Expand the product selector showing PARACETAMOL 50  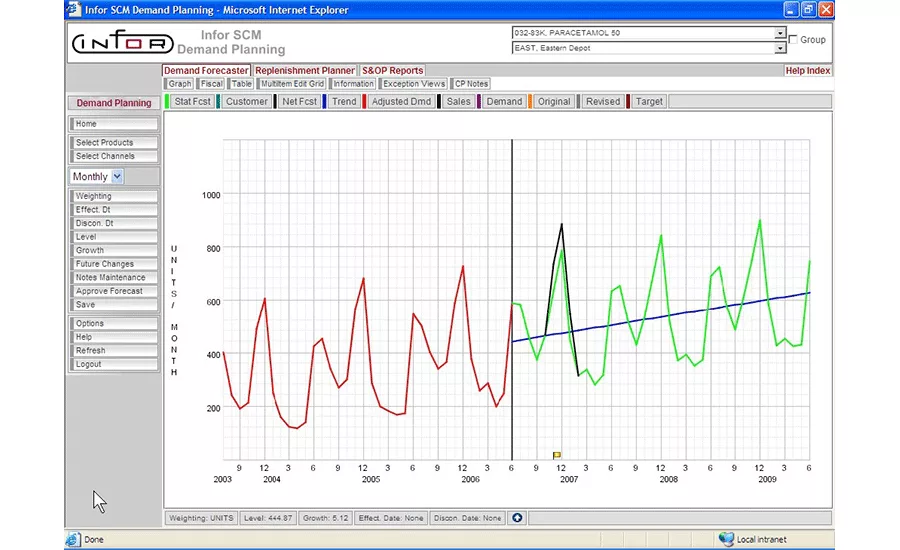click(x=780, y=33)
